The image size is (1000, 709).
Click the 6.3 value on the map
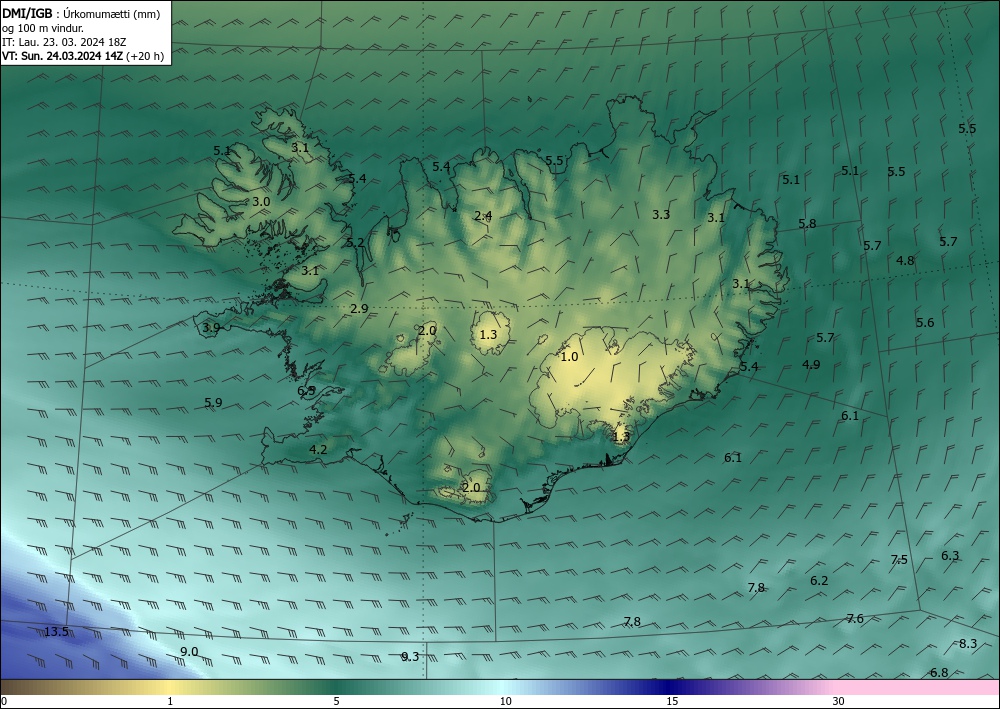point(950,556)
